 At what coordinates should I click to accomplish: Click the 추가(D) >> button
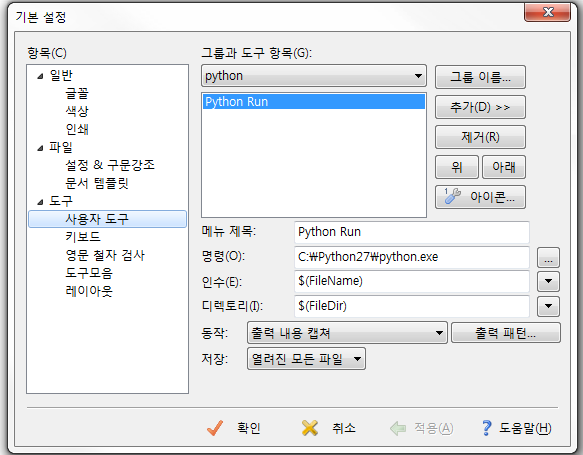(x=480, y=107)
